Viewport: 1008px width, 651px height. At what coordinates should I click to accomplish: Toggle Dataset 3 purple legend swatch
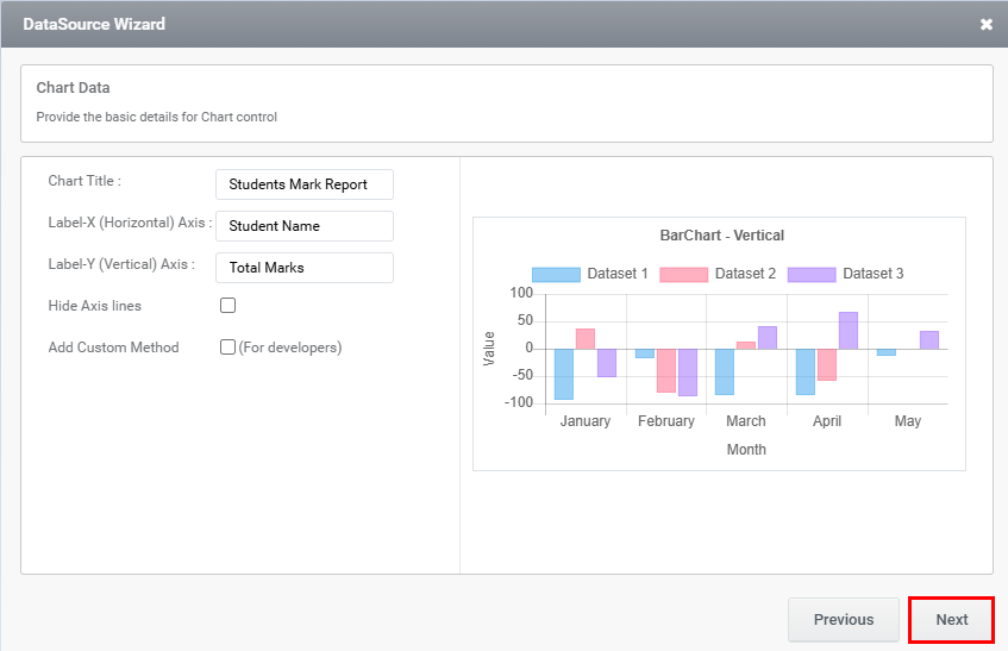[x=811, y=274]
